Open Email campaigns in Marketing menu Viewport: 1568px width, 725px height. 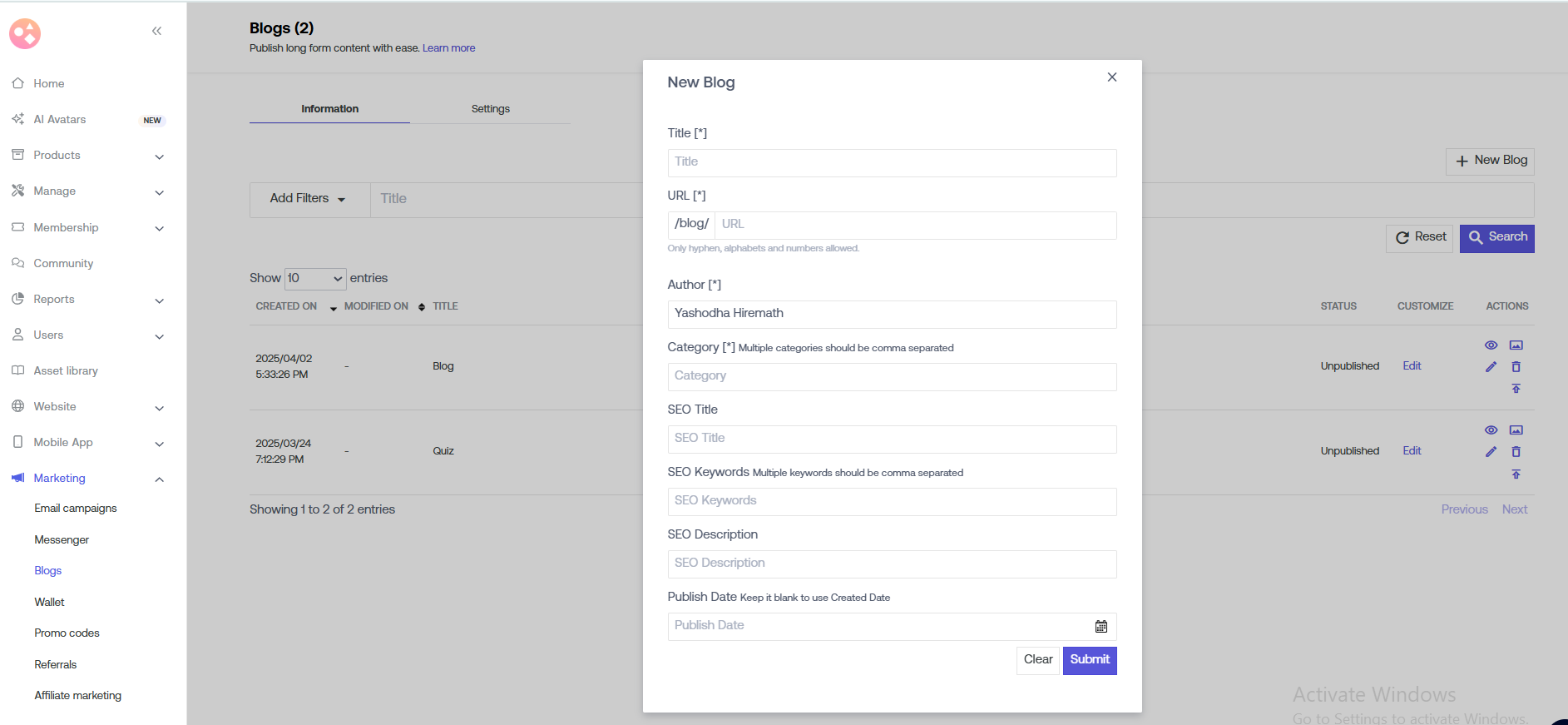coord(76,509)
